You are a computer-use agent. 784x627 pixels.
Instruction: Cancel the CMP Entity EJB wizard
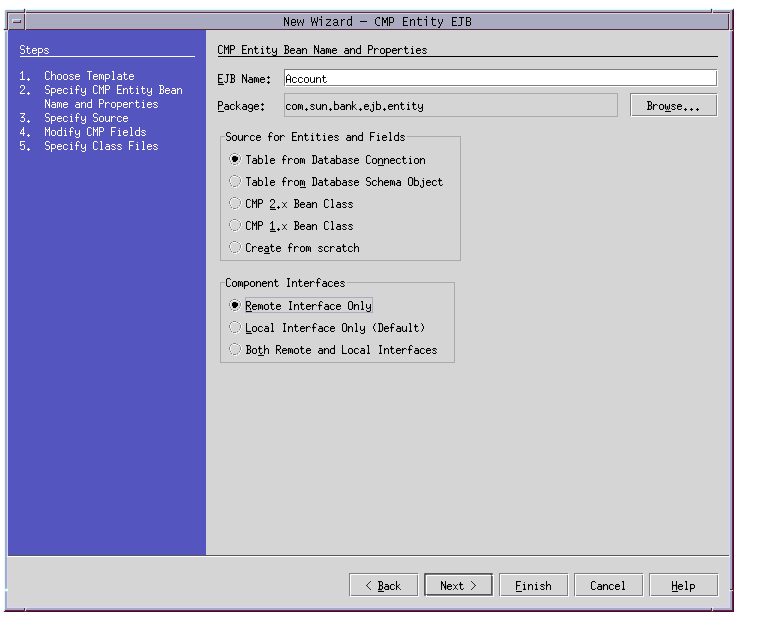click(608, 585)
